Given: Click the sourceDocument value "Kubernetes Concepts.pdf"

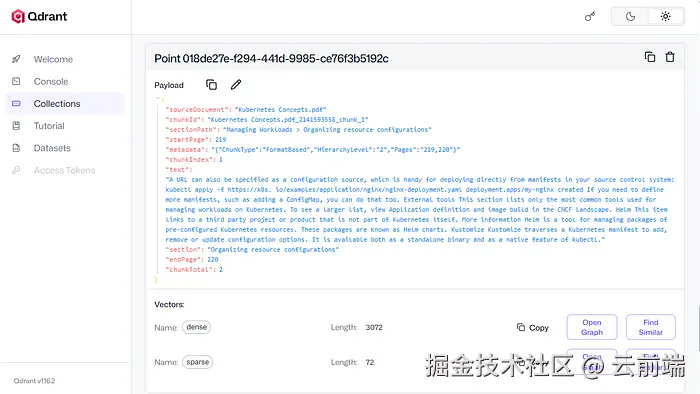Looking at the screenshot, I should [280, 109].
